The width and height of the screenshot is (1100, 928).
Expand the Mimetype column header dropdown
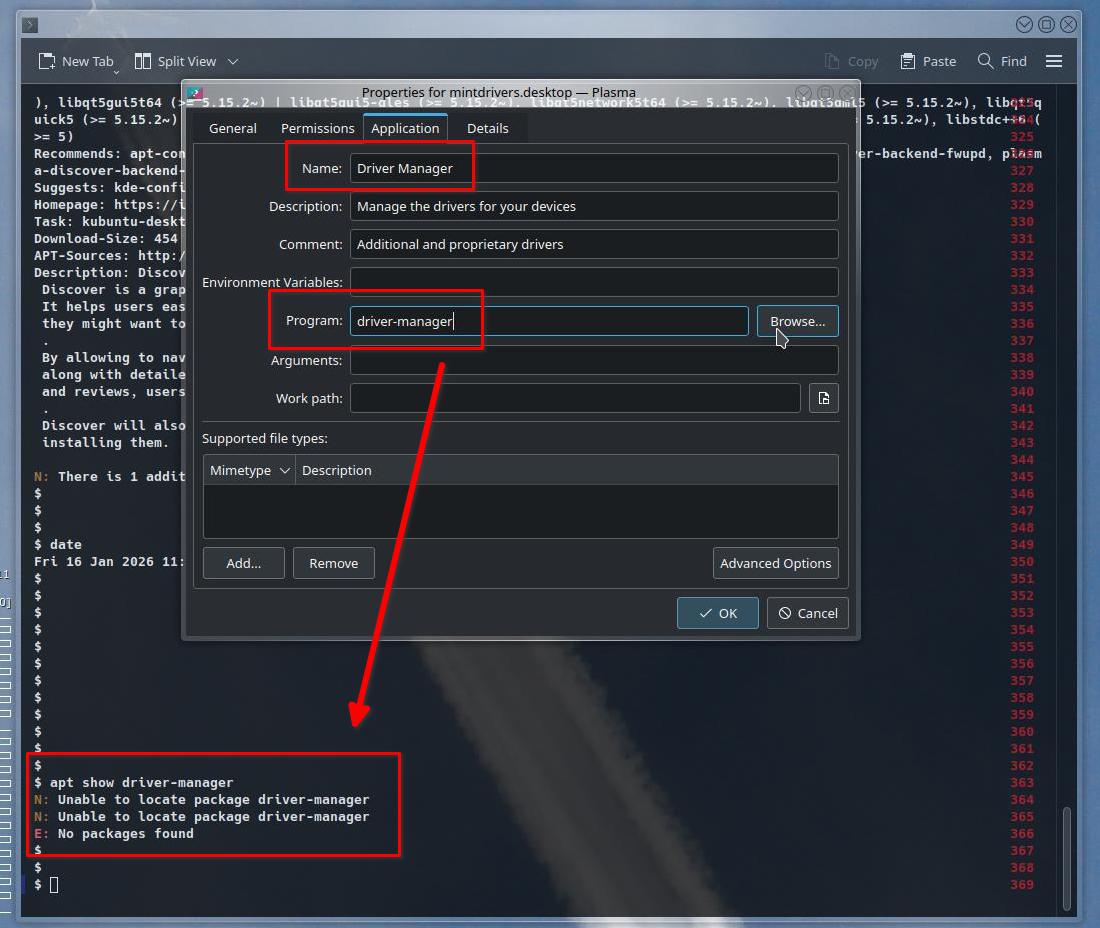click(284, 470)
